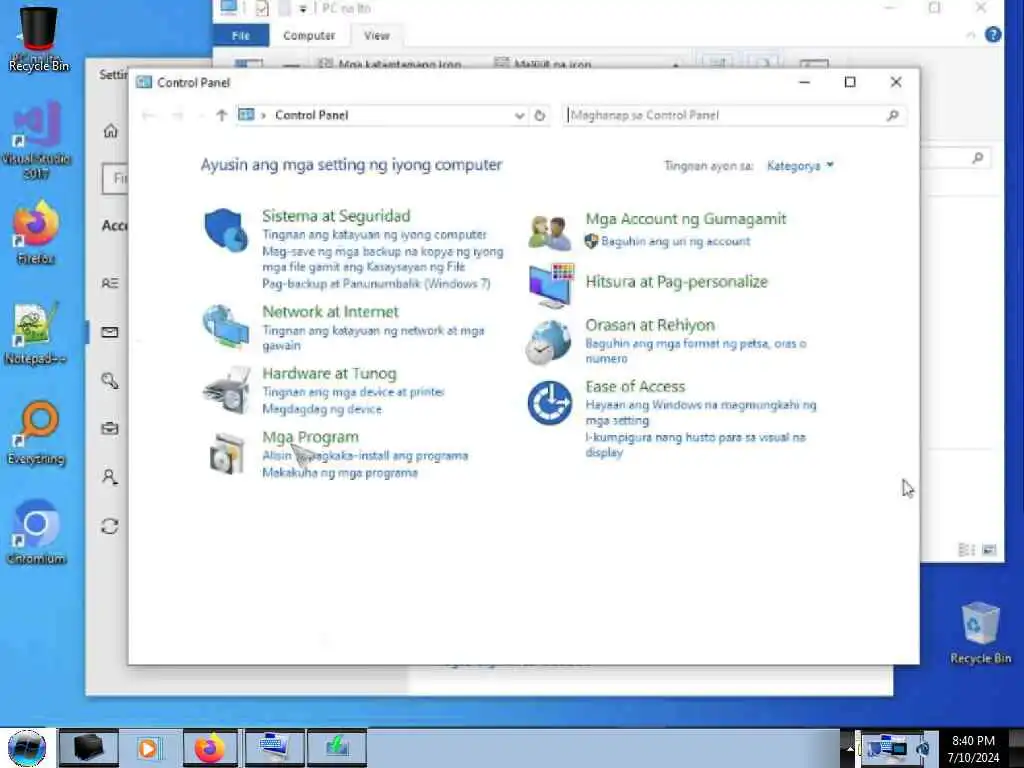Open the Hardware at Tunog printer icon
The image size is (1024, 768).
click(x=227, y=390)
